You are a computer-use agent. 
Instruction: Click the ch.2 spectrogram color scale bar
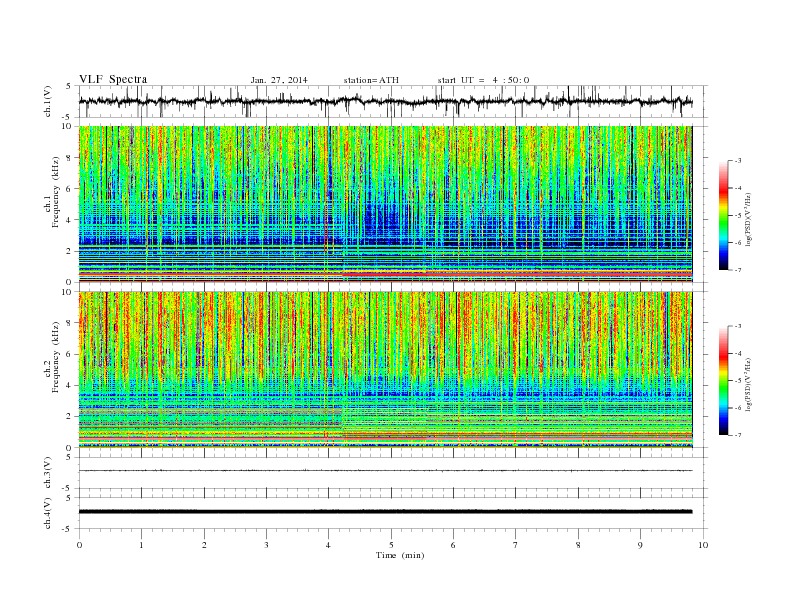point(723,380)
